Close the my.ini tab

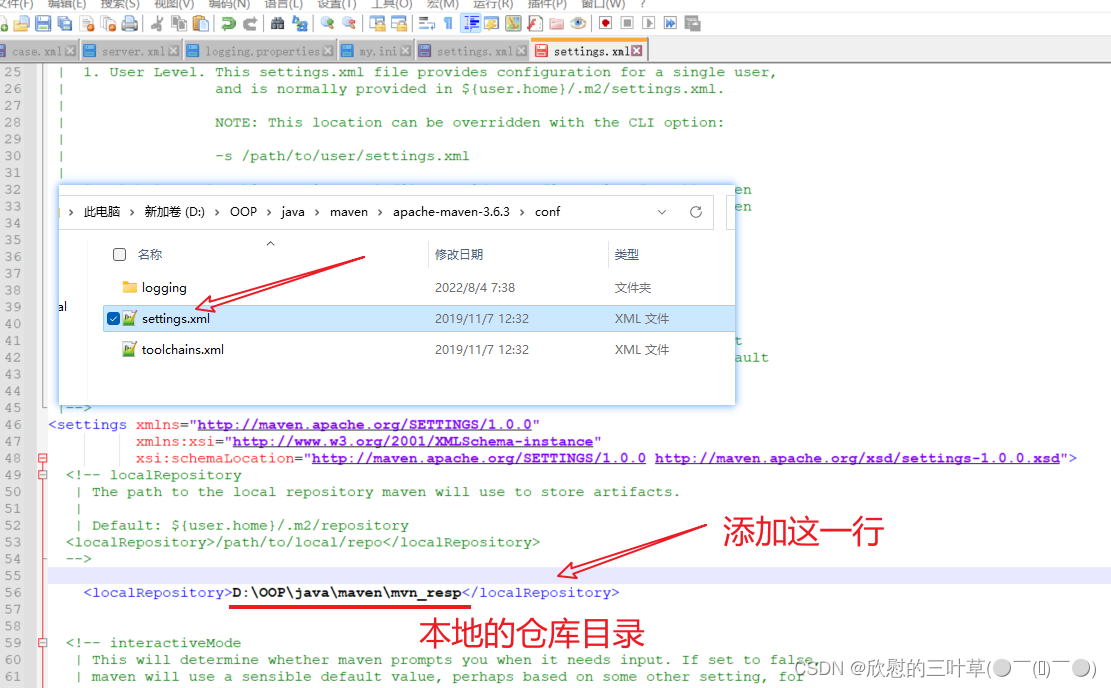point(405,51)
